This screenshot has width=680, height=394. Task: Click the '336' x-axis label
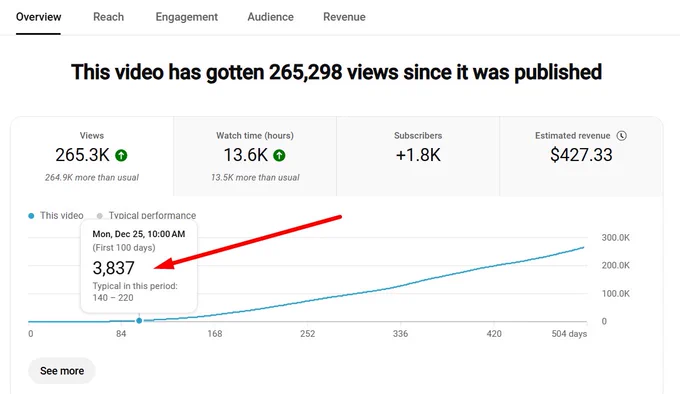click(400, 334)
